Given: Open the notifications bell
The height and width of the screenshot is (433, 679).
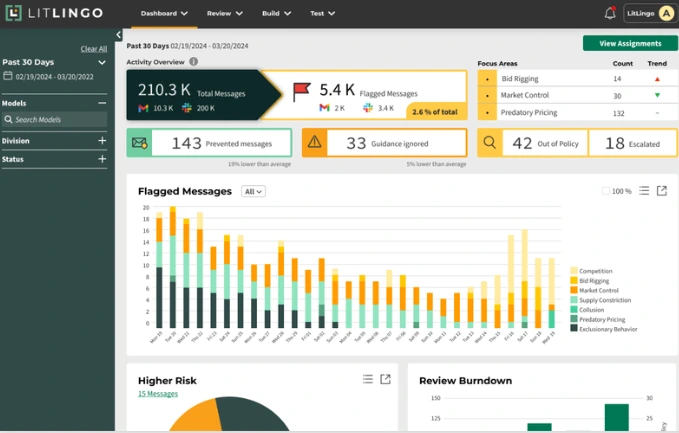Looking at the screenshot, I should (x=610, y=13).
